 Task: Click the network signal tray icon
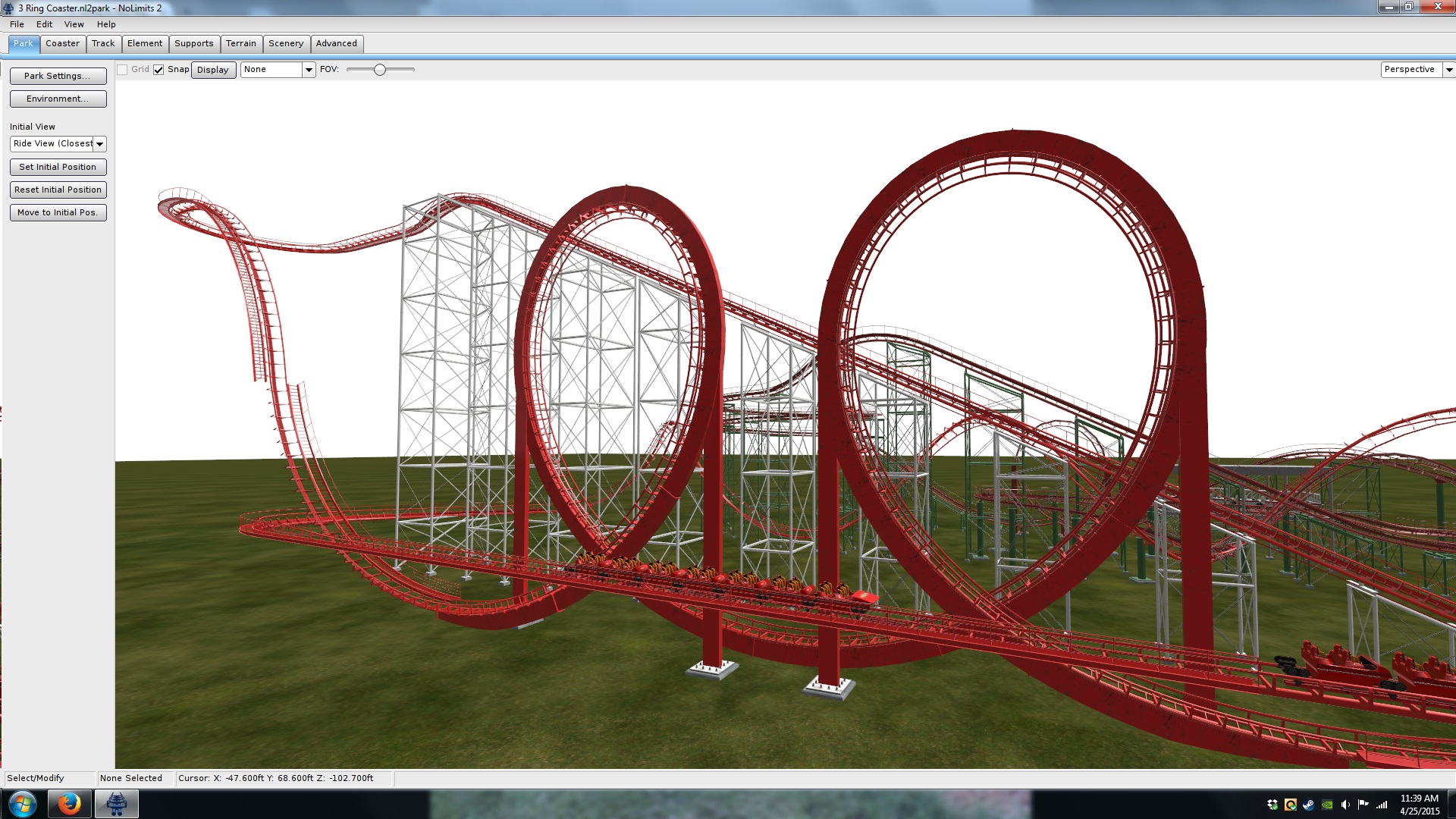pyautogui.click(x=1382, y=805)
